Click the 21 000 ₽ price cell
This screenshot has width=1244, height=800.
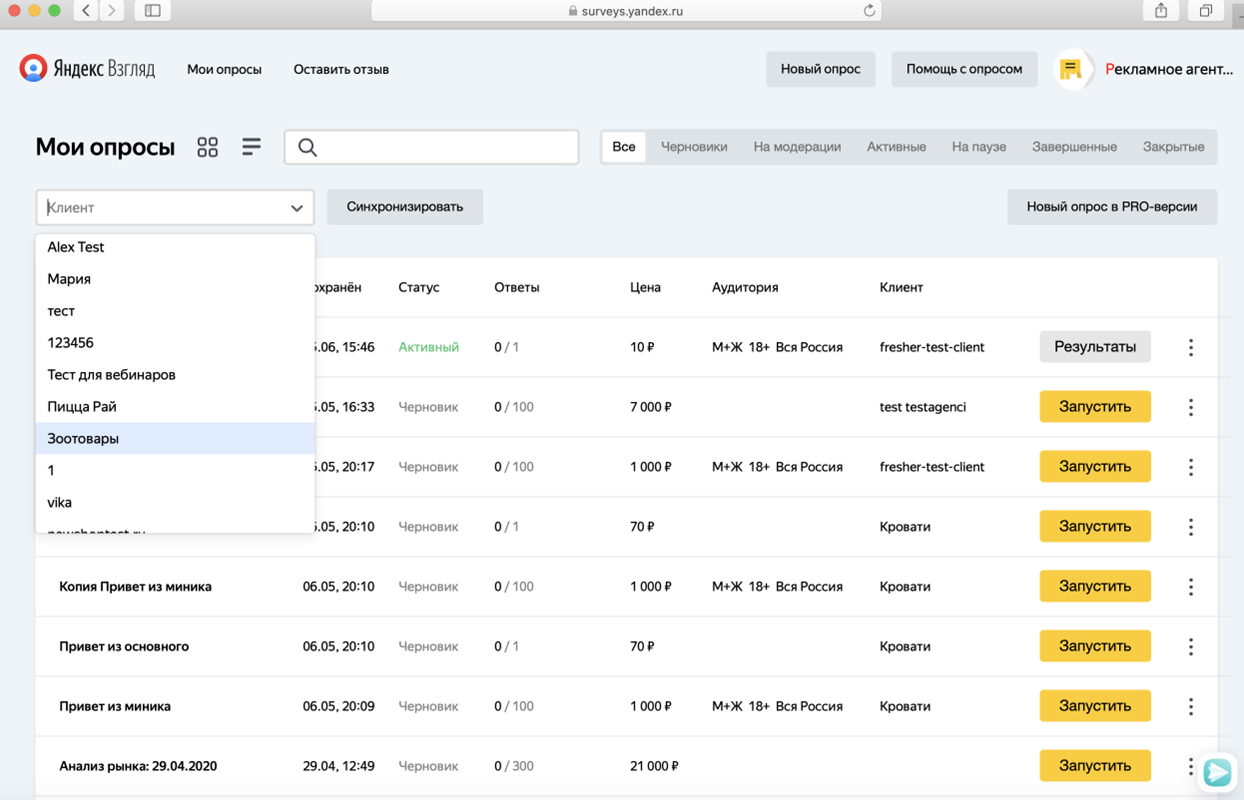[654, 767]
